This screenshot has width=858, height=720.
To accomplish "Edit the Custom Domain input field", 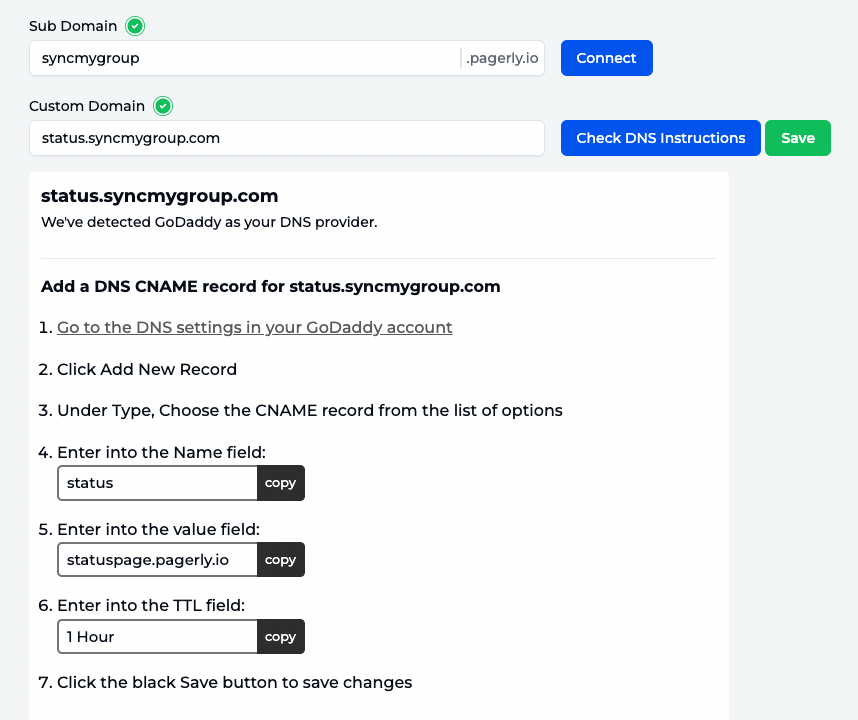I will (x=287, y=138).
